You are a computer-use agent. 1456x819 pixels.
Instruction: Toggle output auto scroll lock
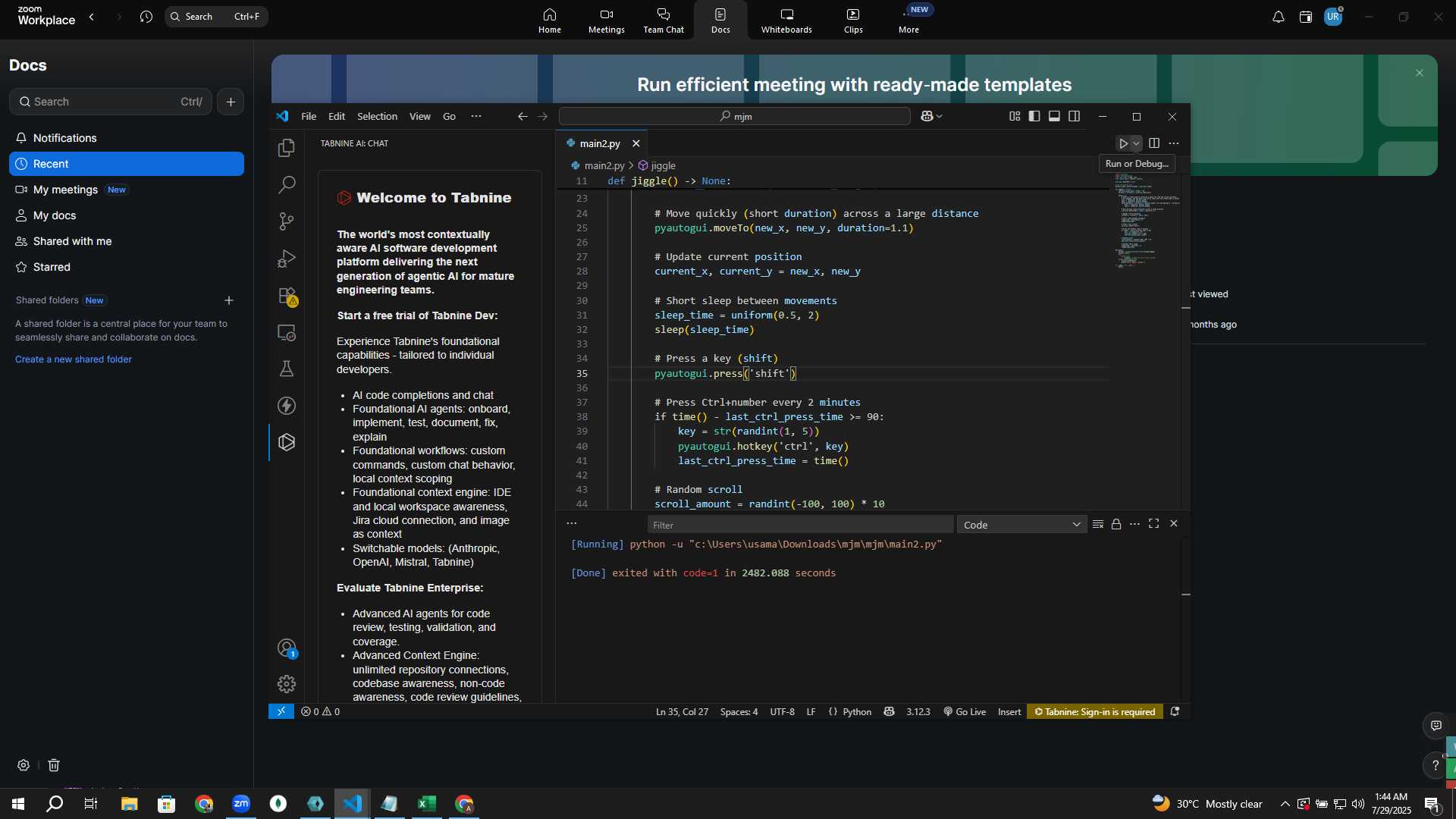click(x=1116, y=524)
